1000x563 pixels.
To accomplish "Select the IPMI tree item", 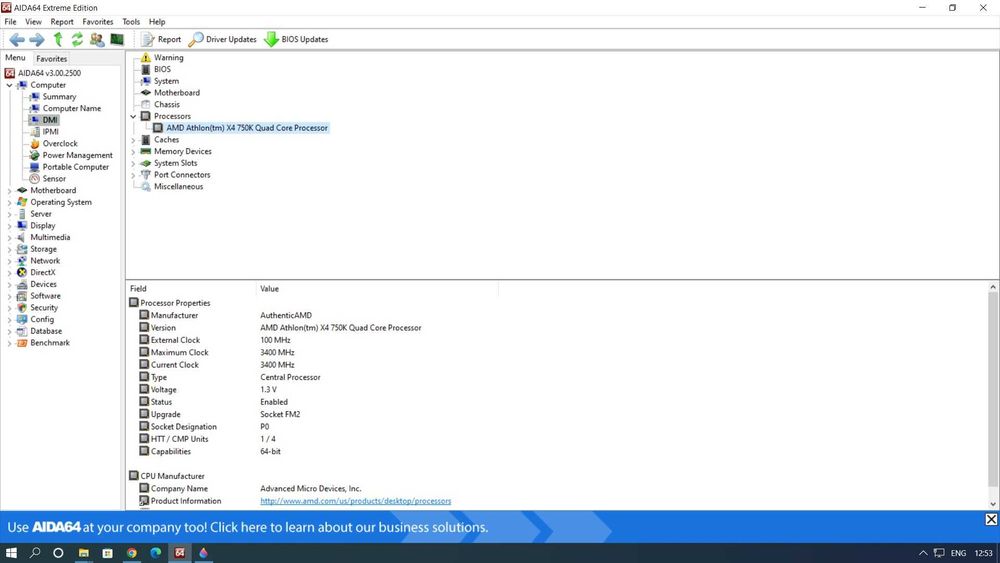I will [x=50, y=132].
